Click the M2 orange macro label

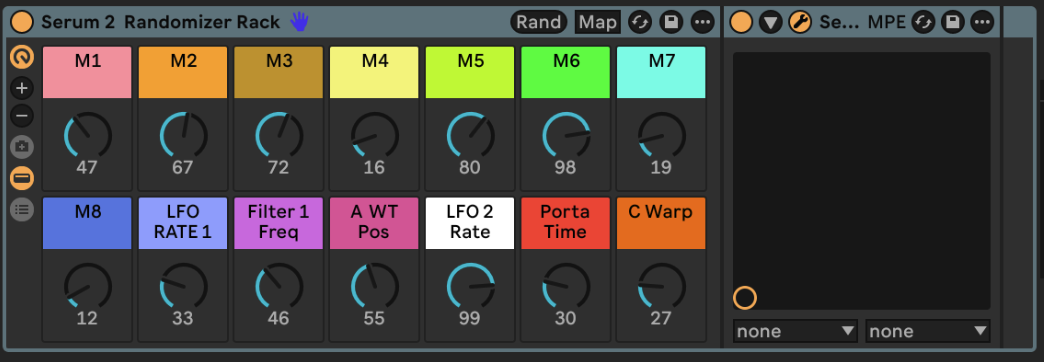[183, 72]
